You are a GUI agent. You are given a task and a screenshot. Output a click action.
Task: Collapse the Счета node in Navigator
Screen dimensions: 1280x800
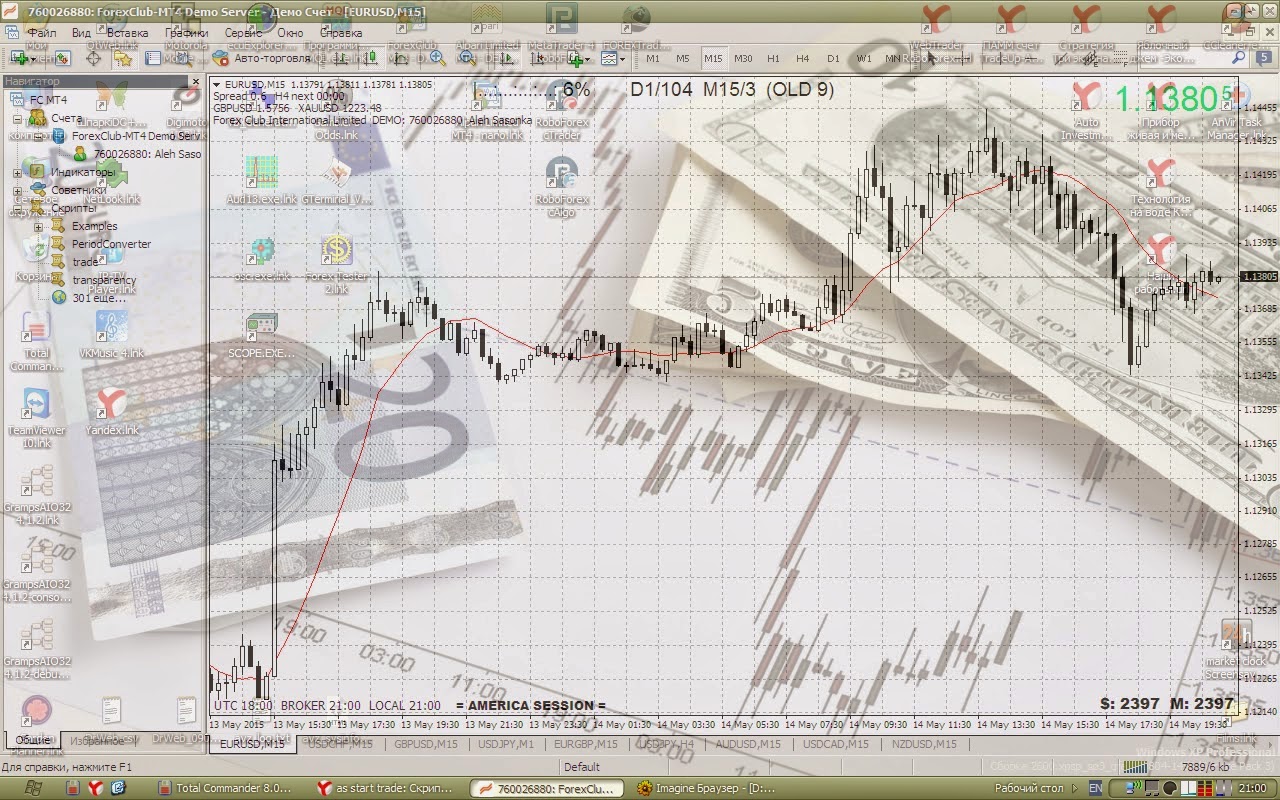pos(18,118)
